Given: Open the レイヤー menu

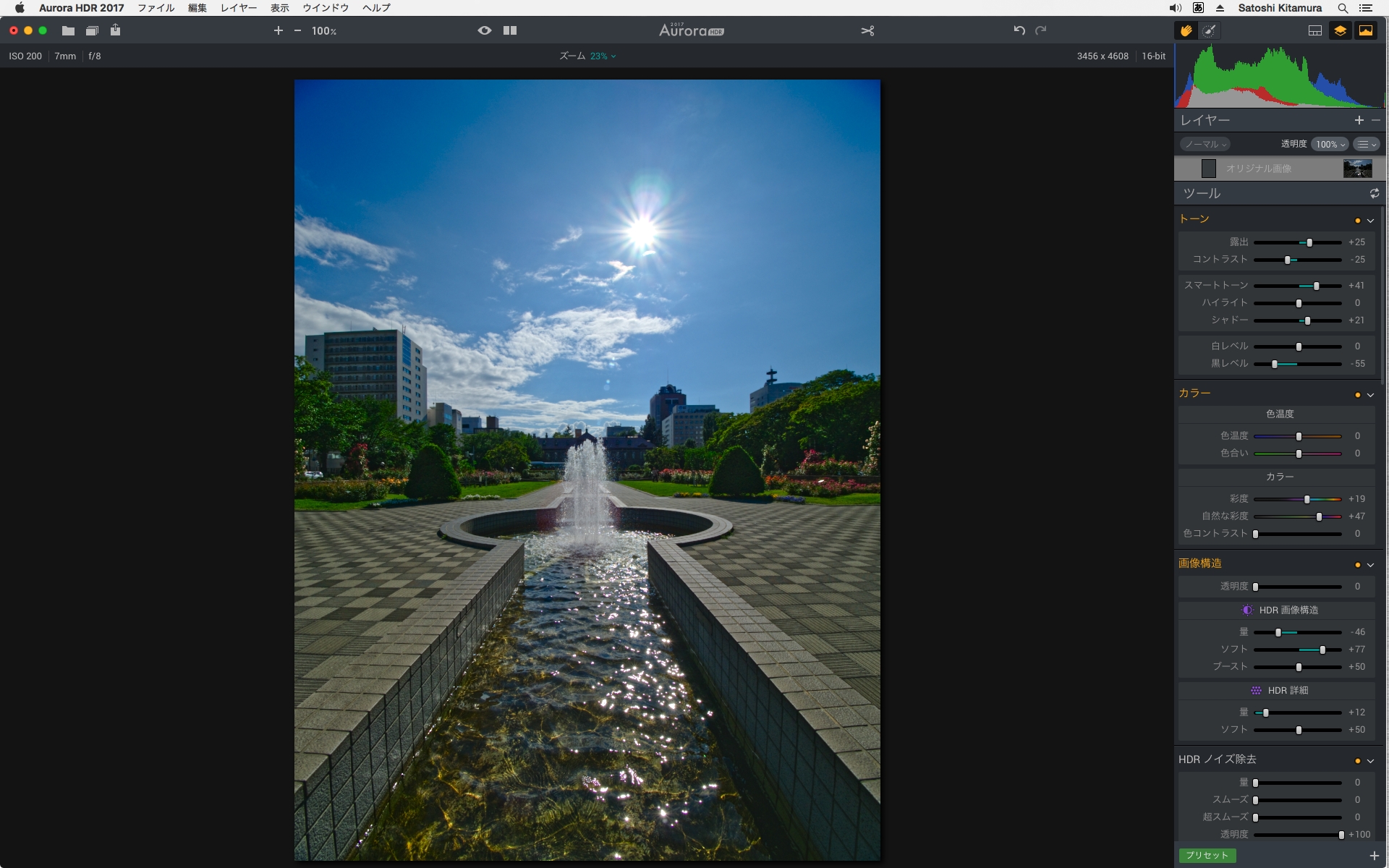Looking at the screenshot, I should coord(238,8).
